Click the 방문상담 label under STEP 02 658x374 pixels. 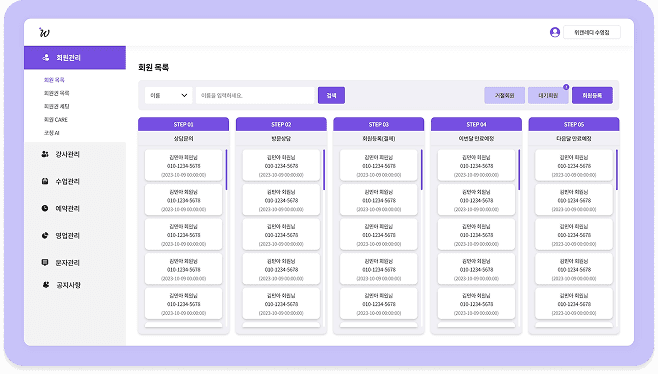point(281,139)
